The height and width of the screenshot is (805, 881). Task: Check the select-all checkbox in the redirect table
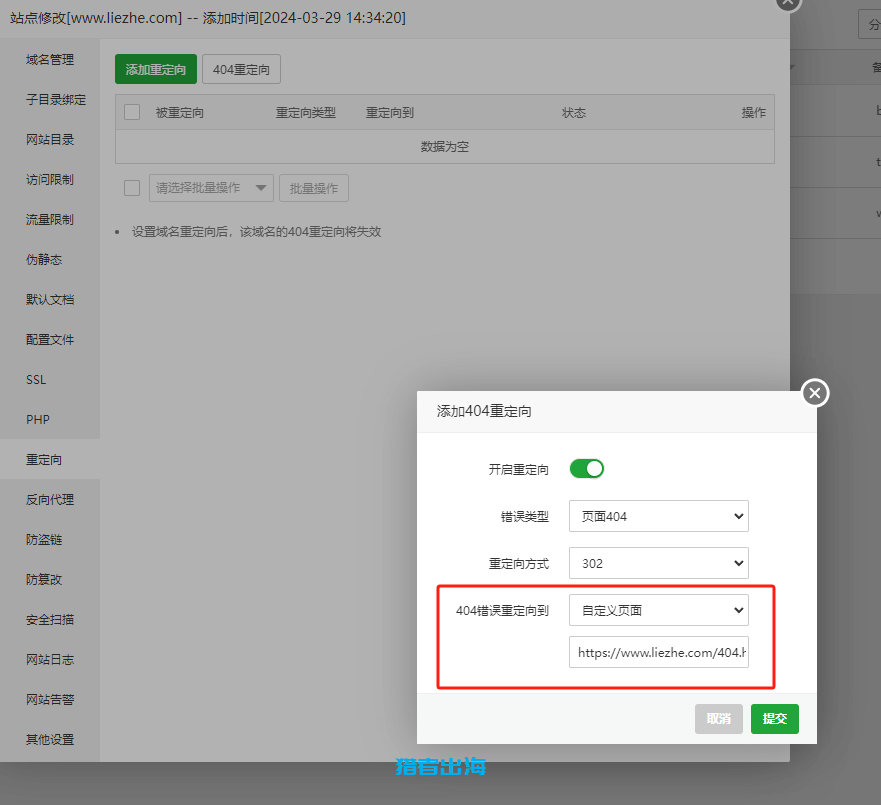click(x=131, y=112)
